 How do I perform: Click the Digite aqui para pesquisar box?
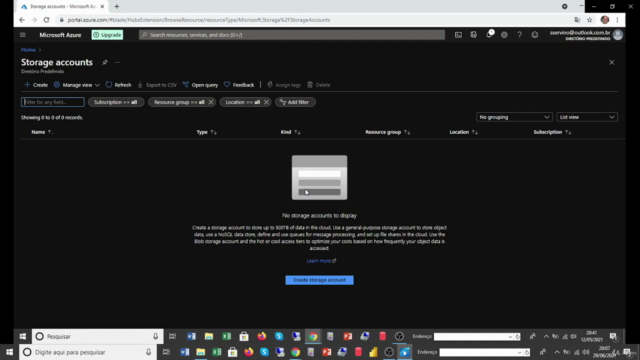(88, 352)
